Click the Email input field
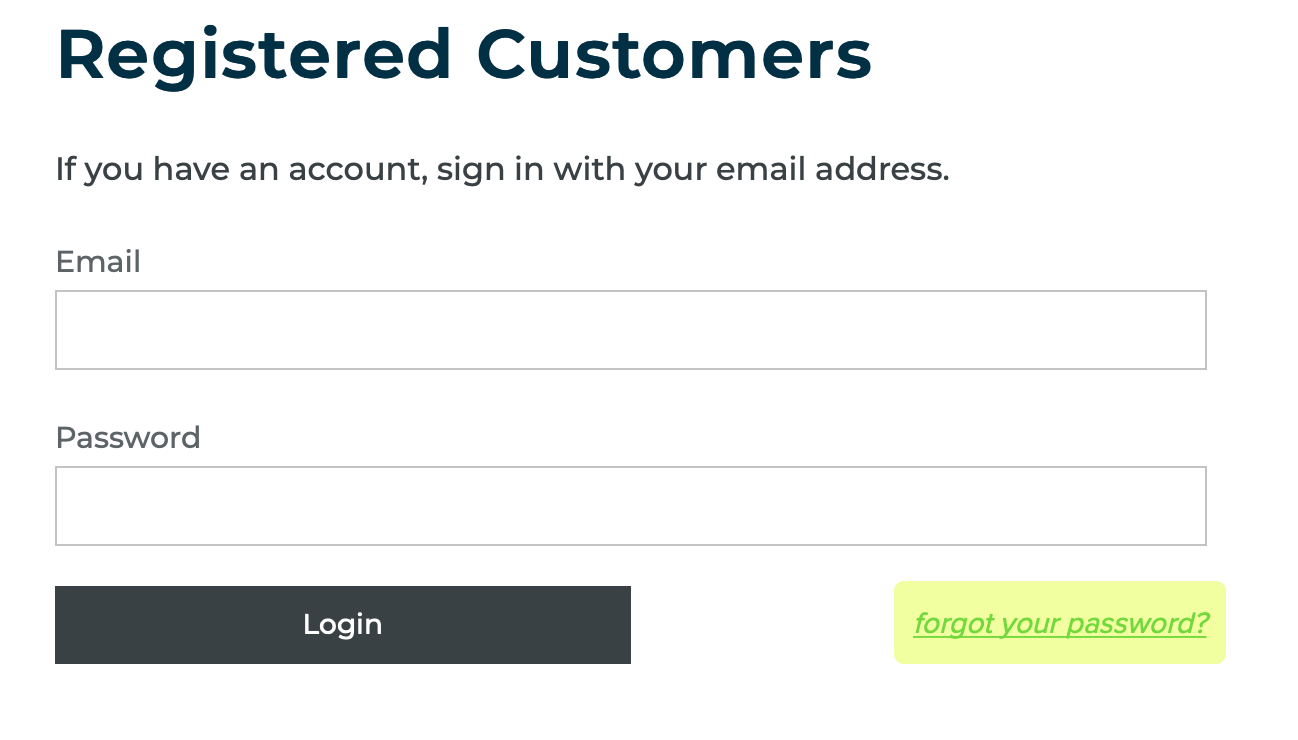Screen dimensions: 1298x740 pyautogui.click(x=630, y=330)
